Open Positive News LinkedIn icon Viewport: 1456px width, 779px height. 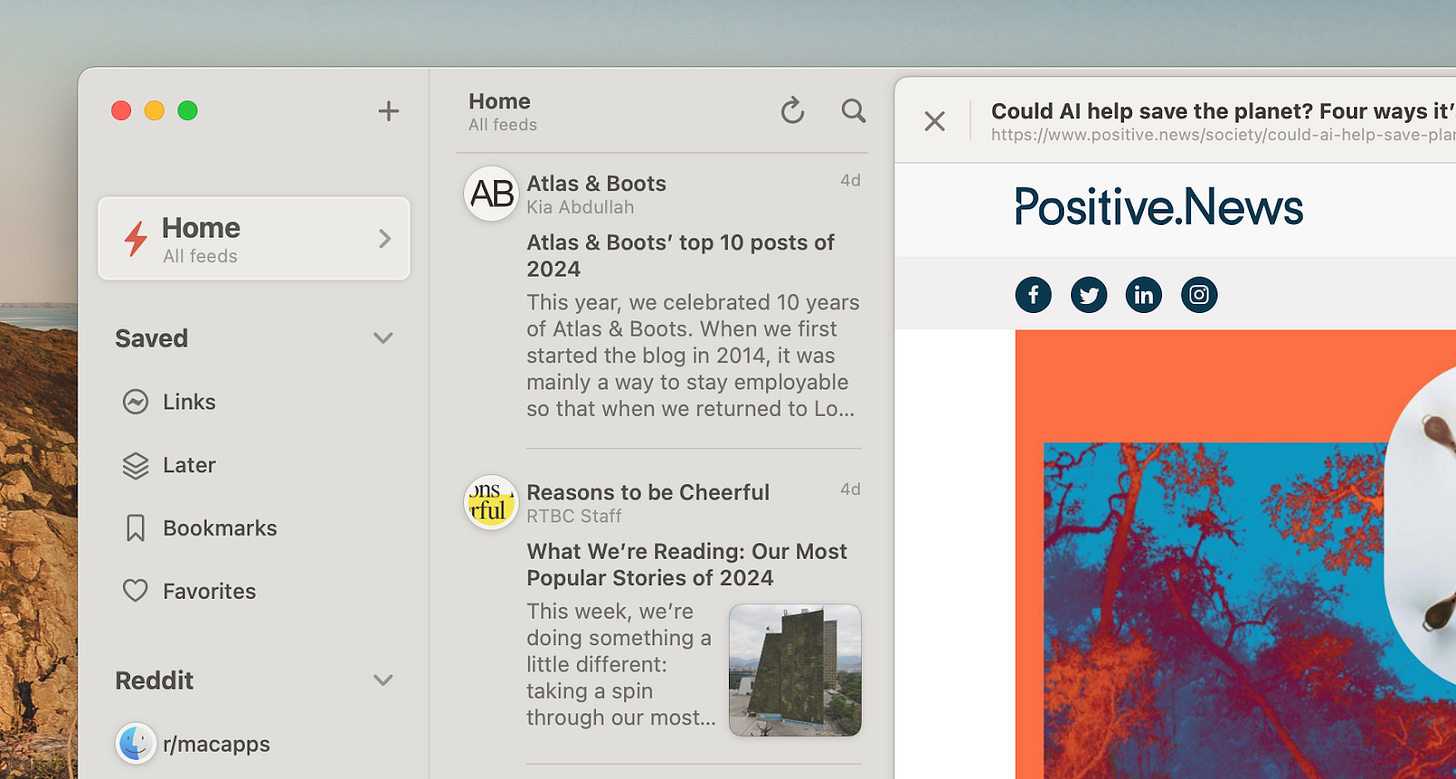(1144, 295)
